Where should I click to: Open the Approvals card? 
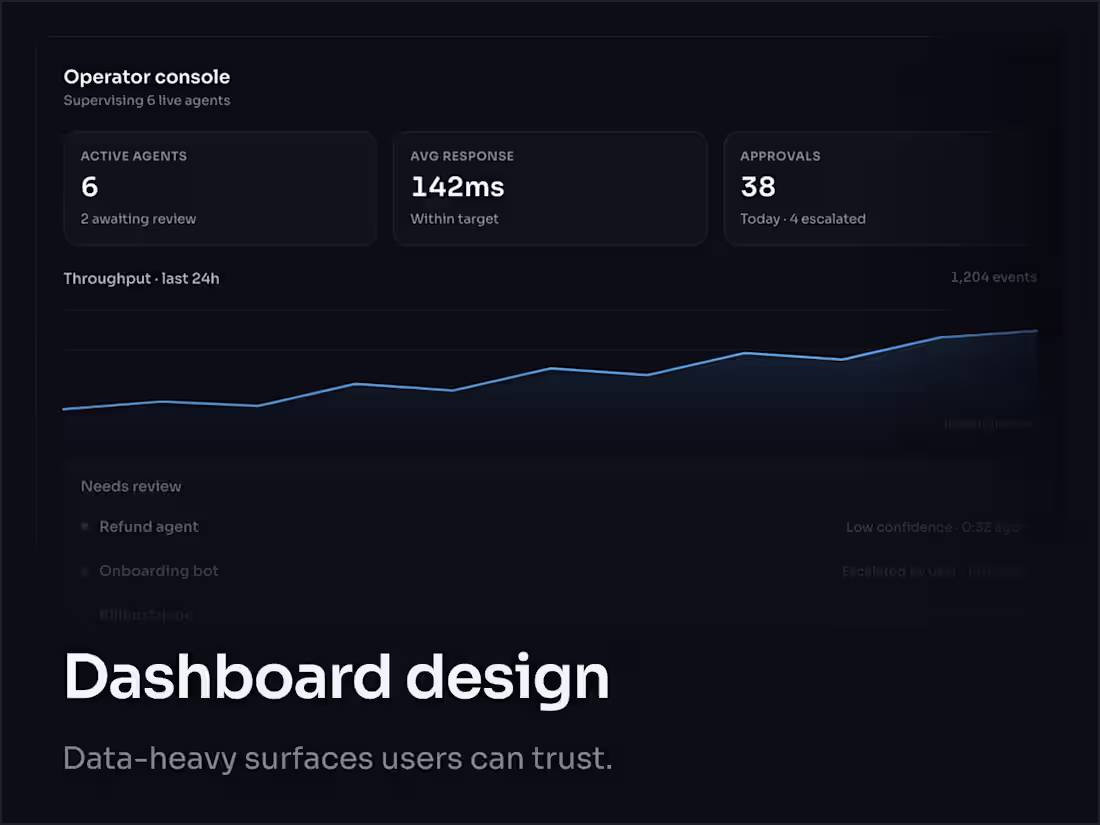coord(880,189)
